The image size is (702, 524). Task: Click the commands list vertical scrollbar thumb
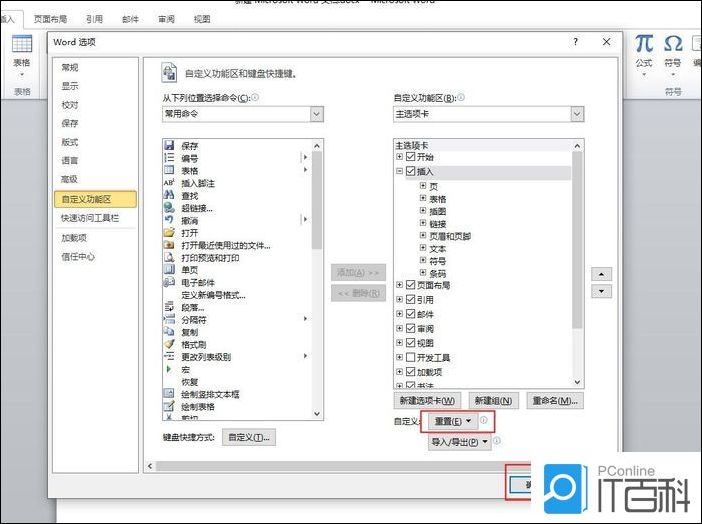317,200
